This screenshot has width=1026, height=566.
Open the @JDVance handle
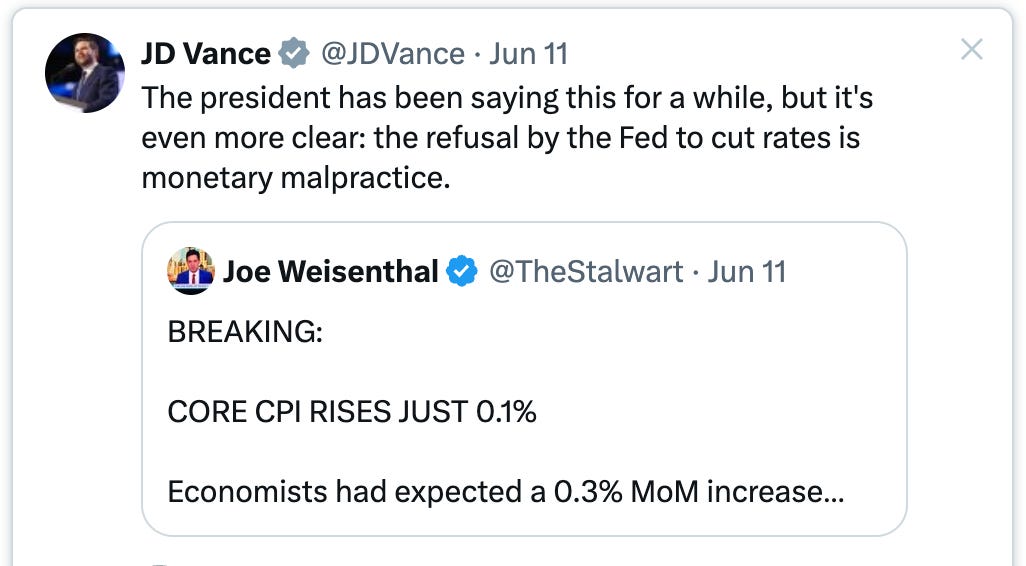[392, 53]
